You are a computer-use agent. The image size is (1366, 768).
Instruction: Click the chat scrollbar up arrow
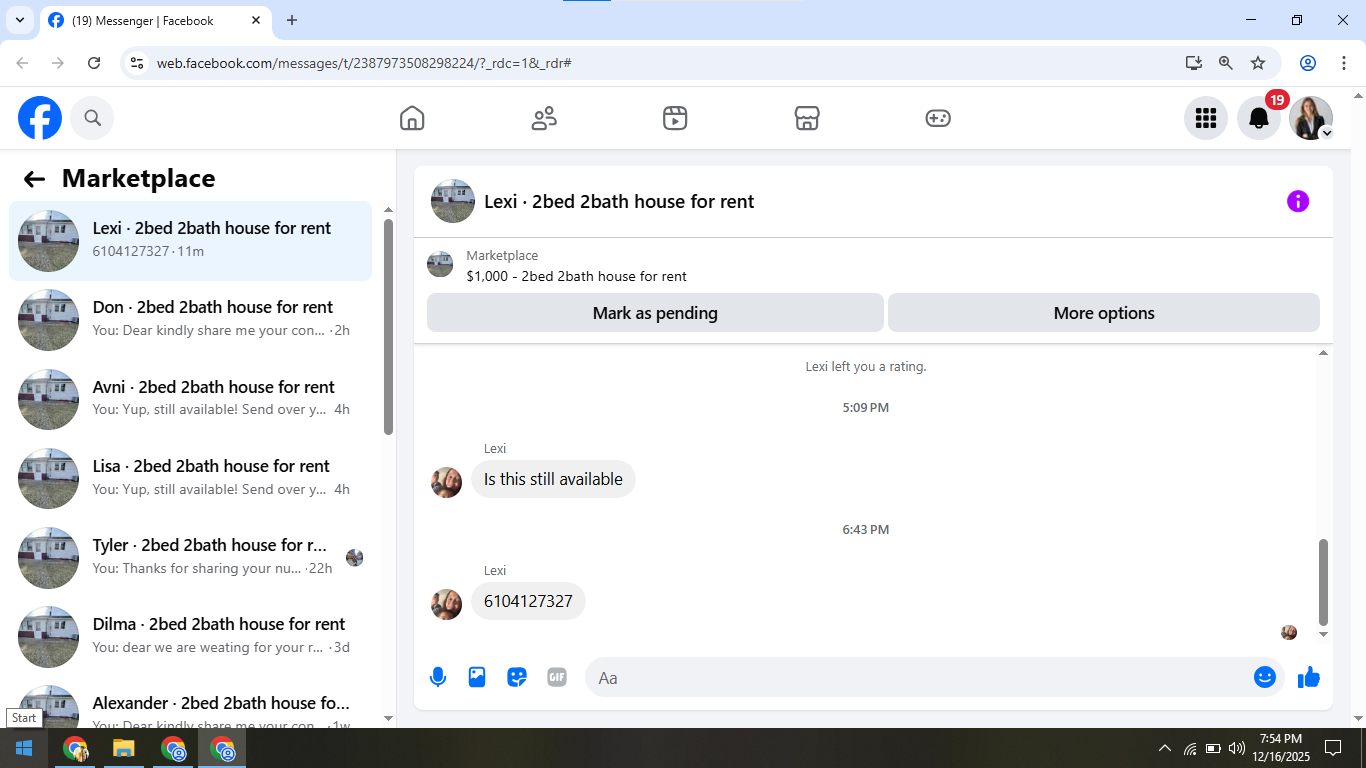[x=1324, y=353]
